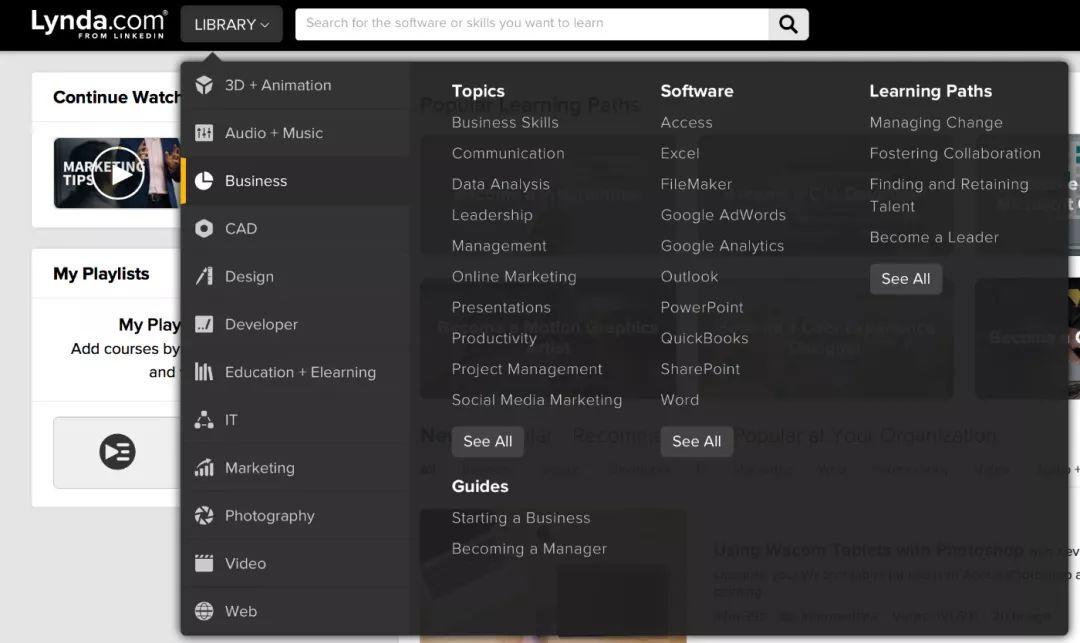Click the Design pencil-ruler icon
The width and height of the screenshot is (1080, 643).
click(204, 277)
